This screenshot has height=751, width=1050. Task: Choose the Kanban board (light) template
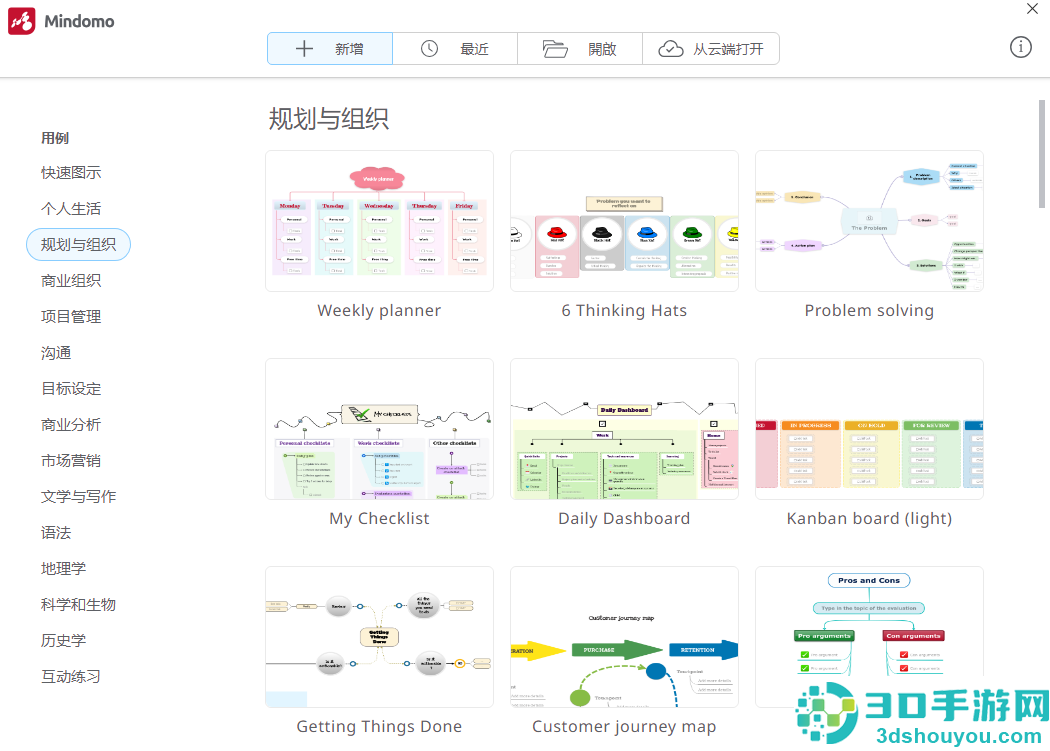point(869,429)
